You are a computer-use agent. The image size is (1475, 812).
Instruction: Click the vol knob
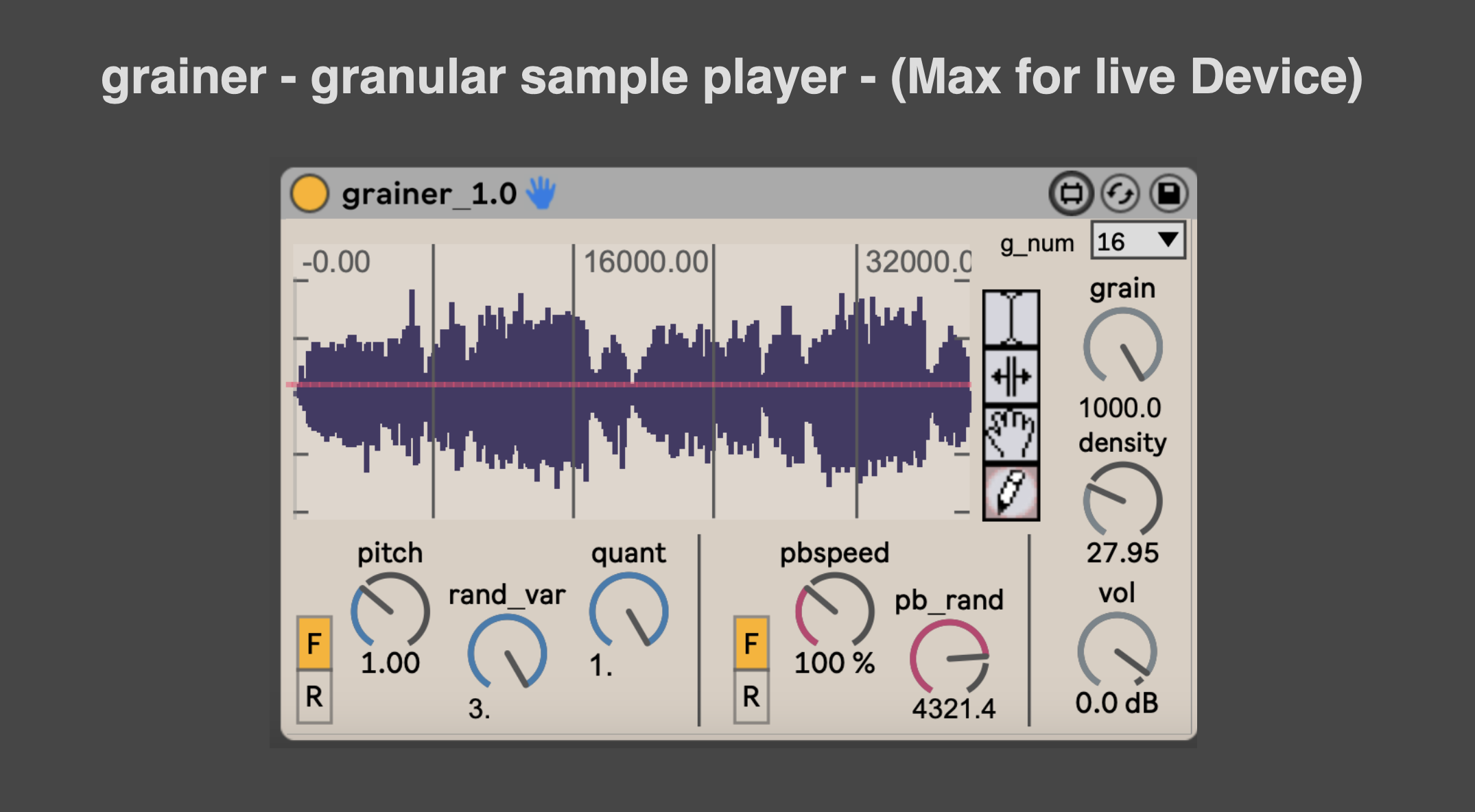pyautogui.click(x=1117, y=650)
